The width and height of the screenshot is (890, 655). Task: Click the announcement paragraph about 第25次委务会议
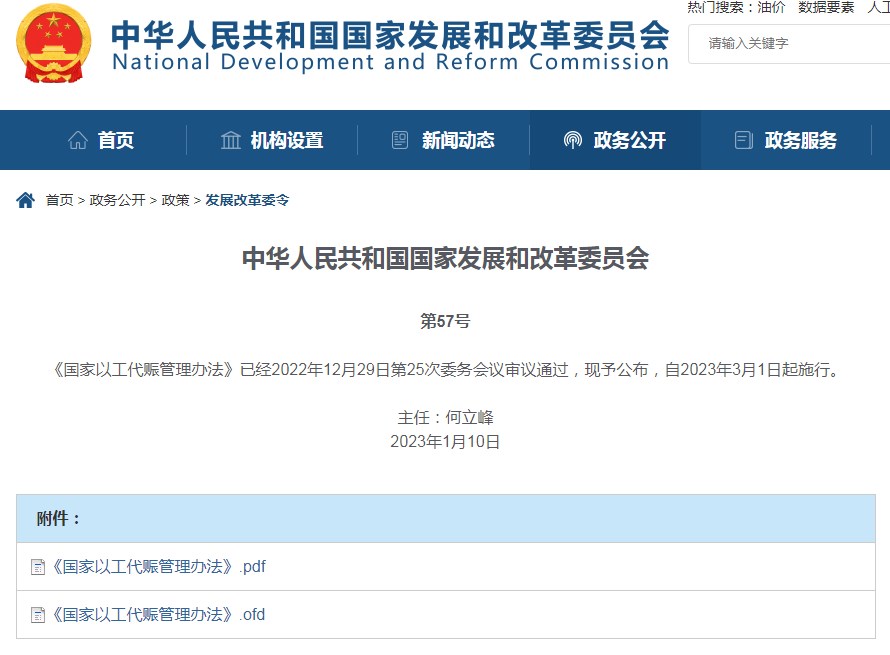pos(446,370)
